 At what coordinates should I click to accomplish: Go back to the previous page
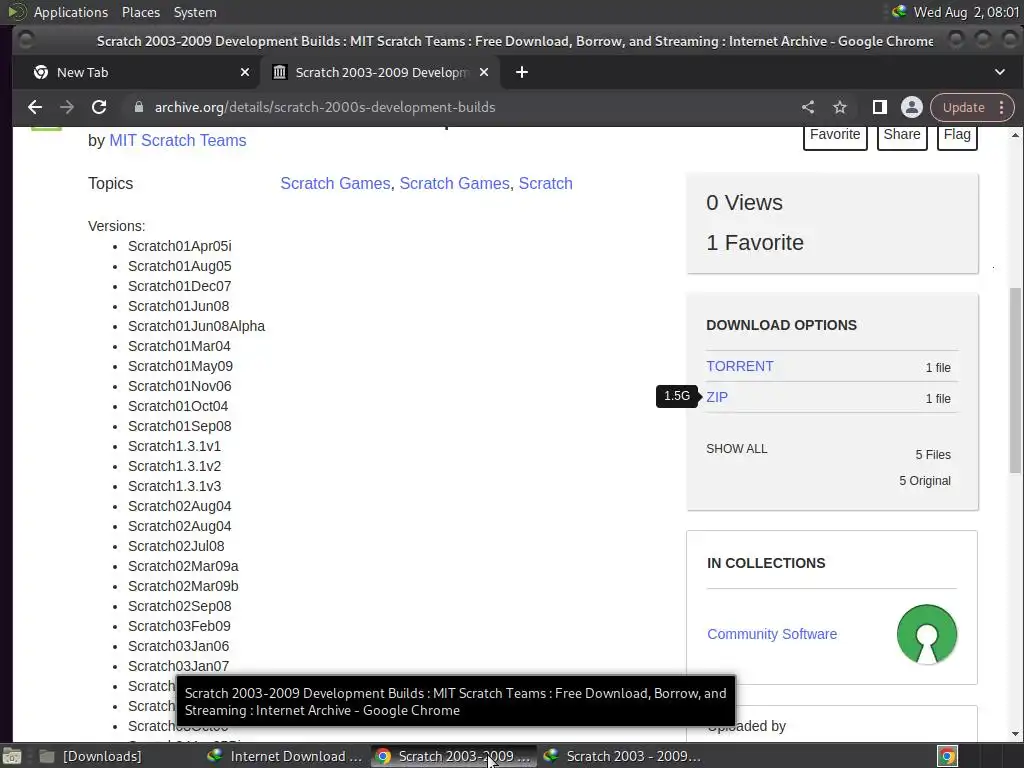click(x=35, y=107)
